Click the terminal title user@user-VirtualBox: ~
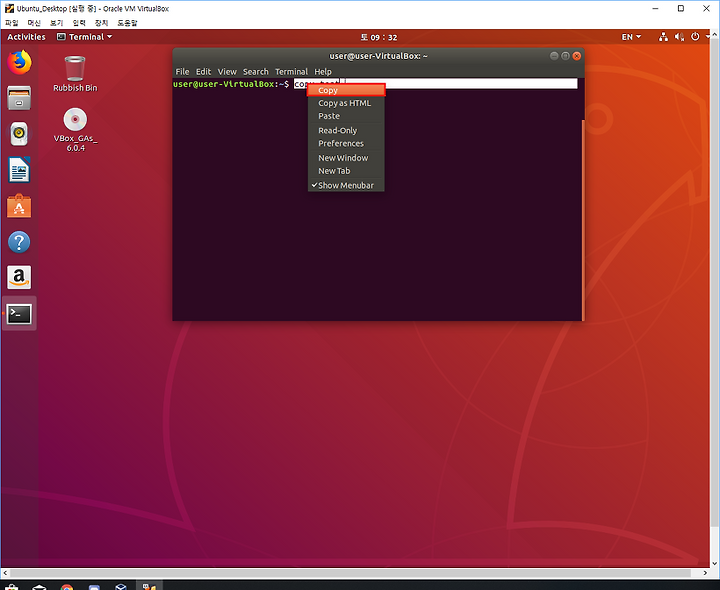 378,56
